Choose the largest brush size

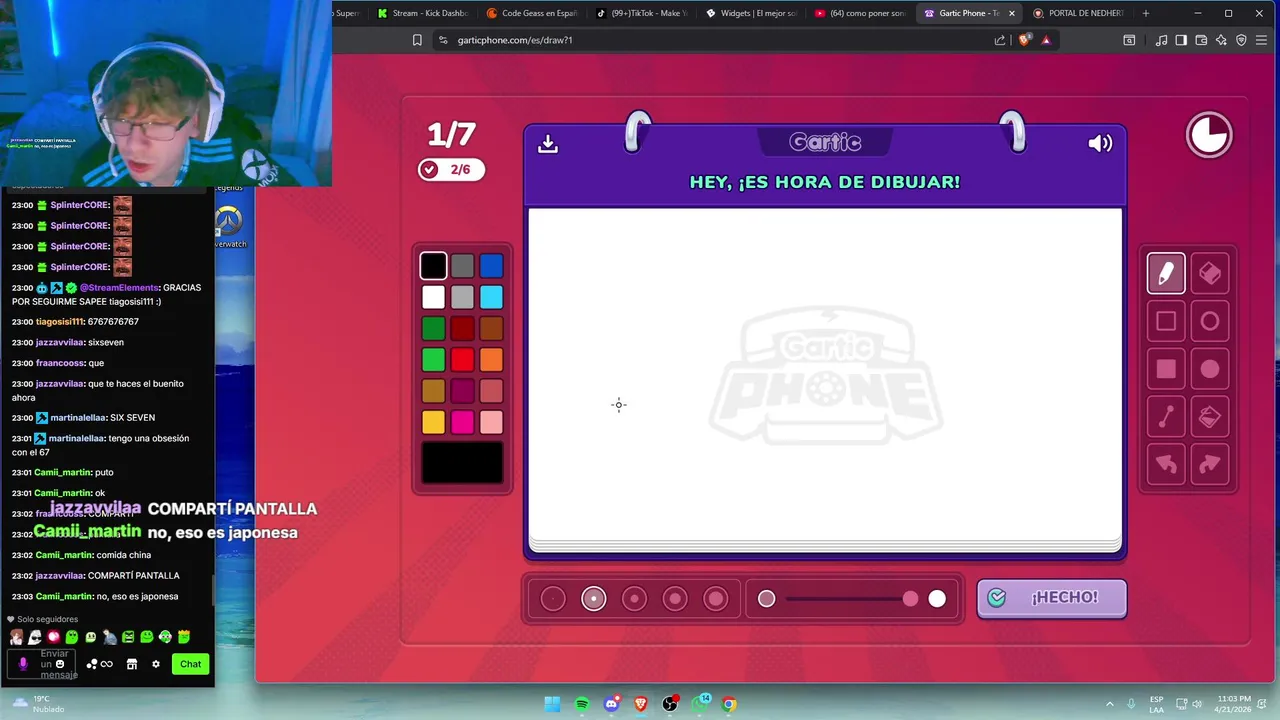(716, 599)
